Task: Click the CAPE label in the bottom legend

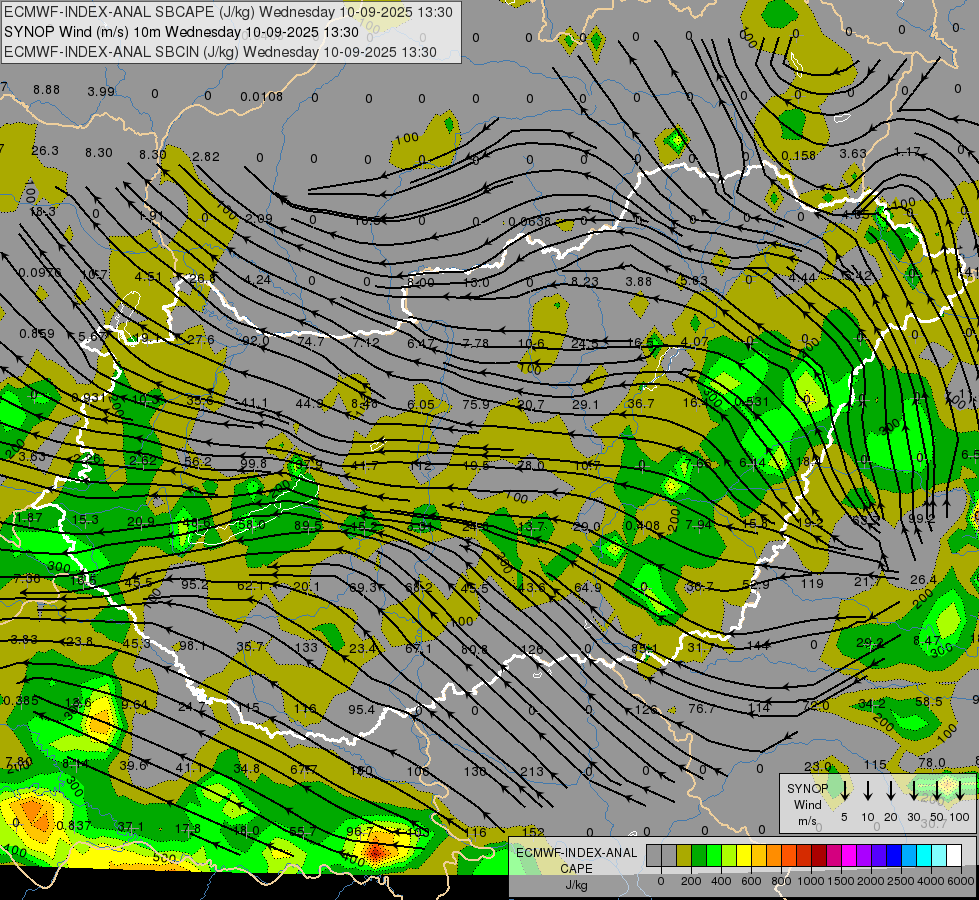Action: pos(576,869)
